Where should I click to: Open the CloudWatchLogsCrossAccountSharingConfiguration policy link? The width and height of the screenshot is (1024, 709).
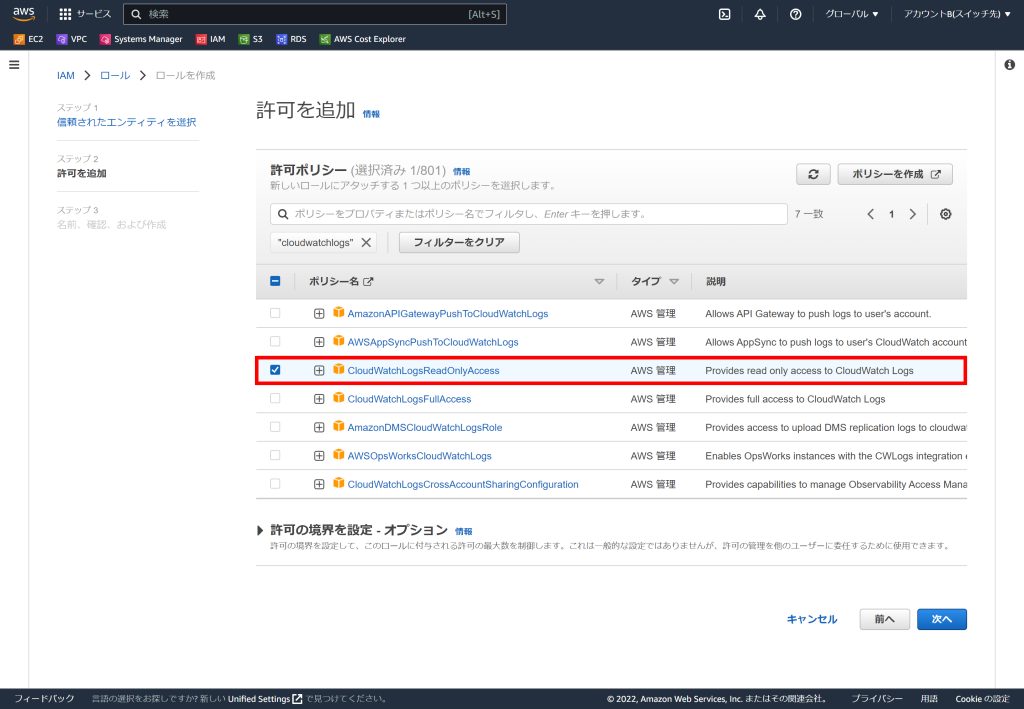coord(463,484)
